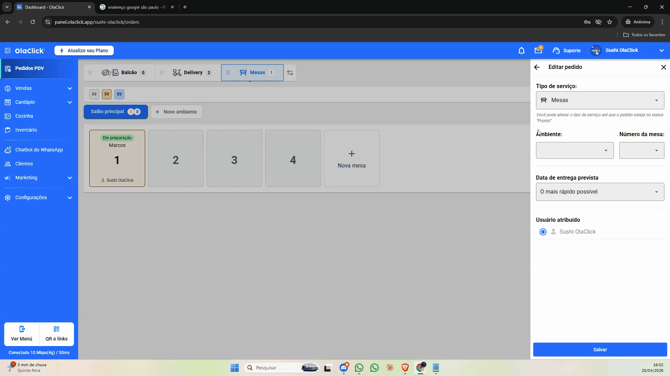Open Número da mesa dropdown

click(642, 150)
